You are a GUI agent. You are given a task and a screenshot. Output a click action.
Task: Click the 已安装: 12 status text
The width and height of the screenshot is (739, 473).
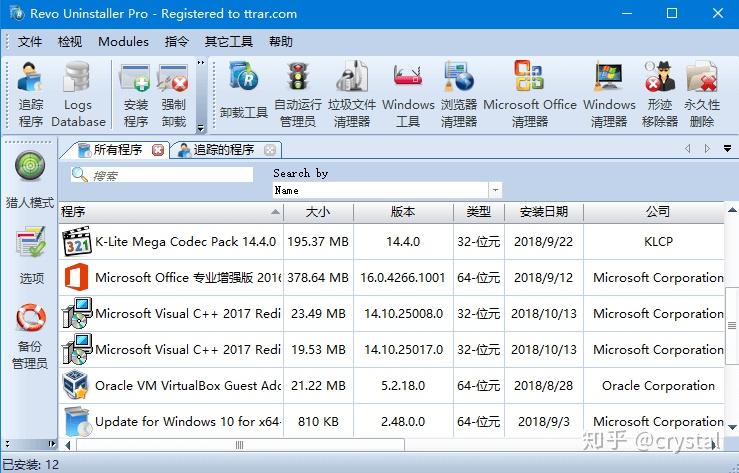(31, 465)
